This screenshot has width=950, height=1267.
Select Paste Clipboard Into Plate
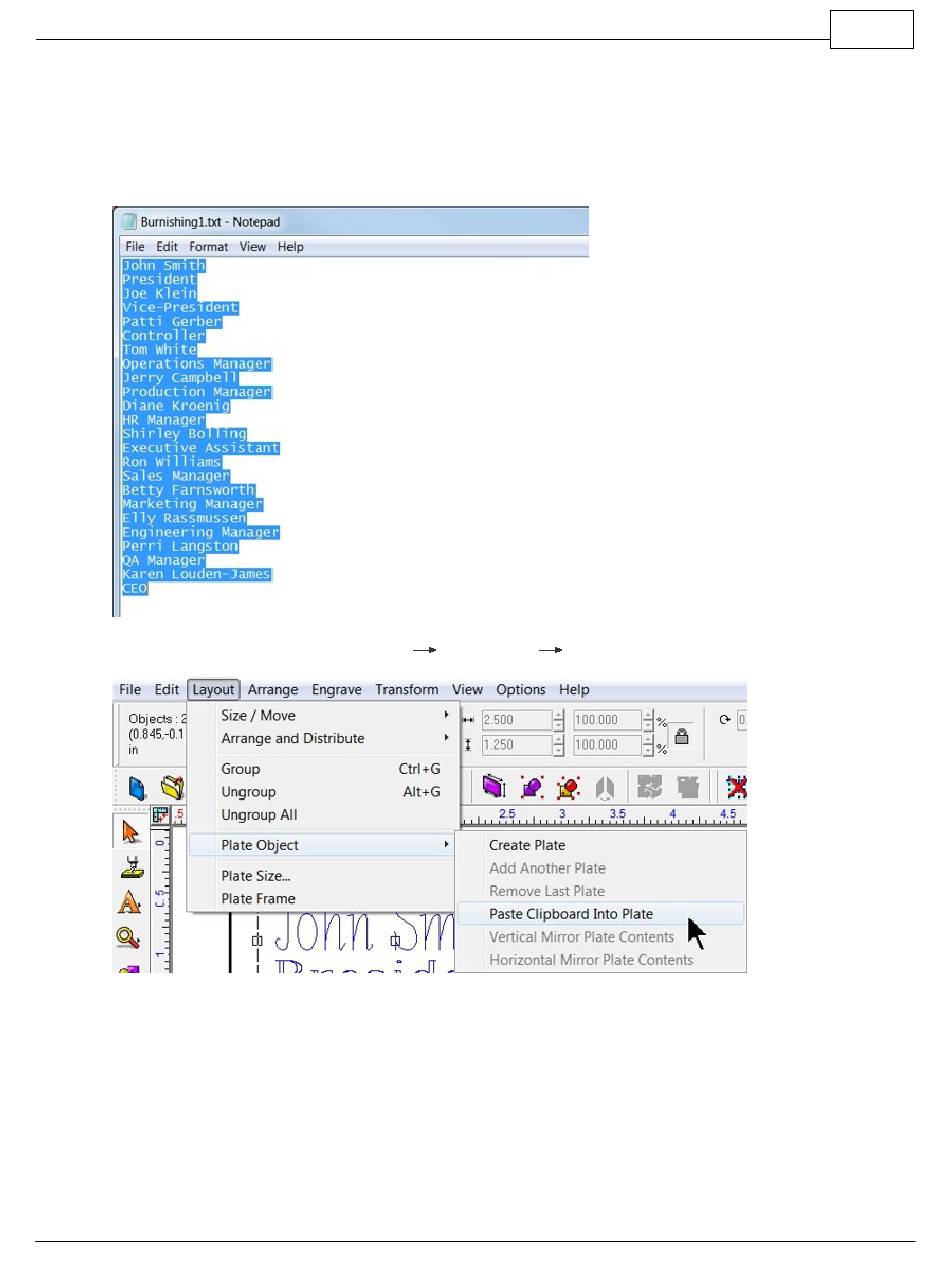600,914
